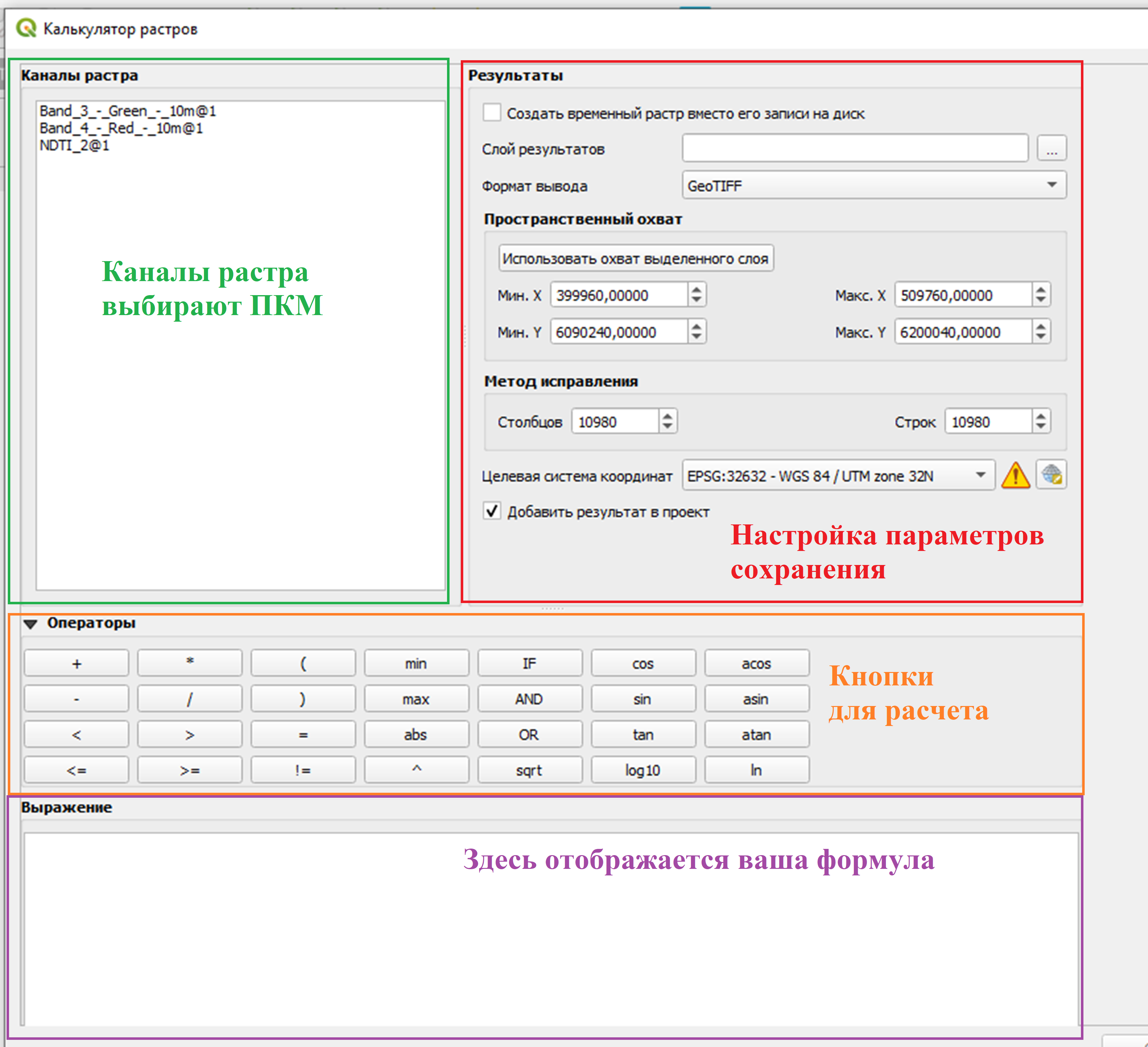Insert a closing parenthesis
The image size is (1148, 1047).
(x=303, y=699)
